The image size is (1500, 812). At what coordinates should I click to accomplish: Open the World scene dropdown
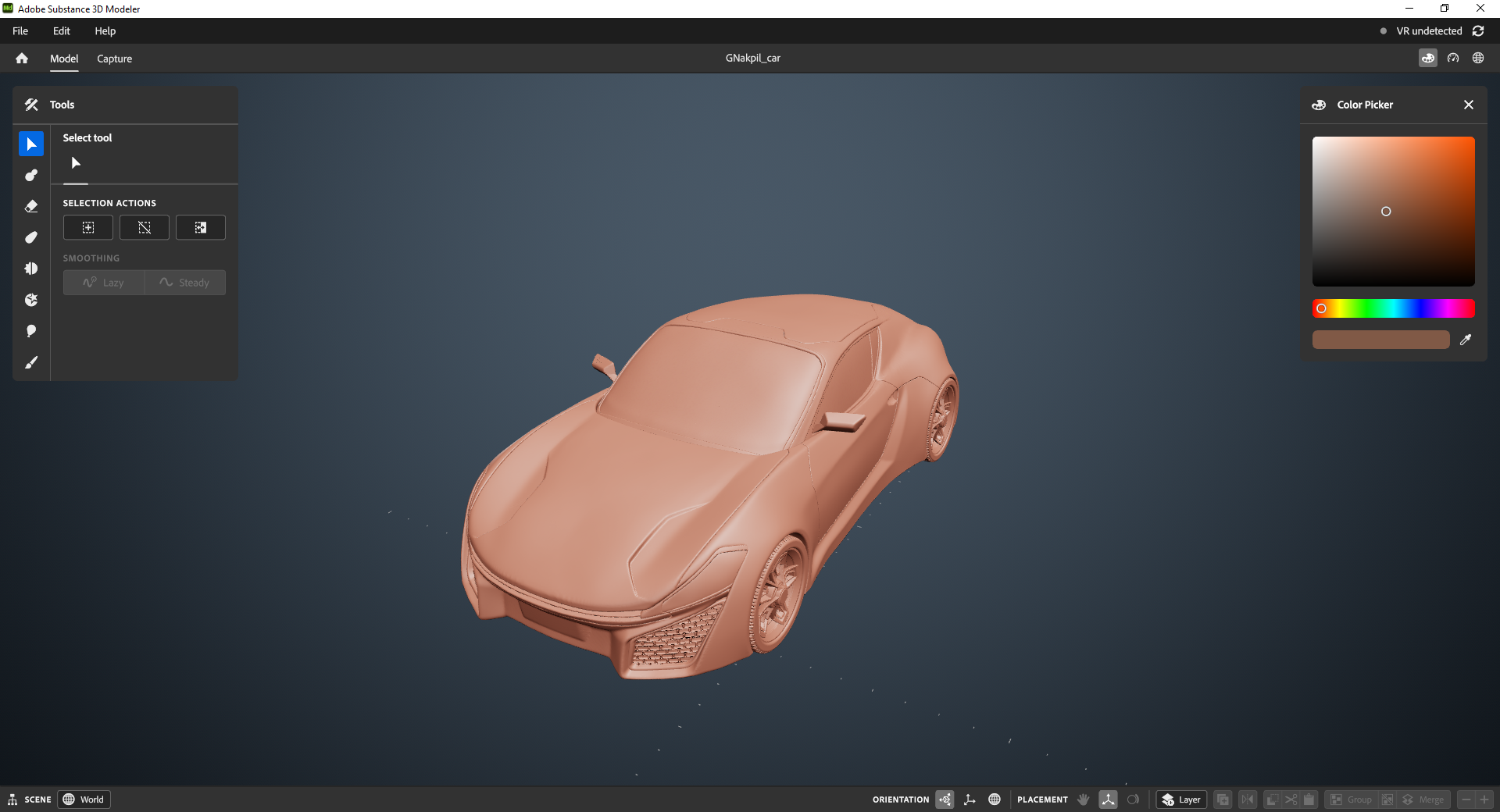(x=84, y=800)
